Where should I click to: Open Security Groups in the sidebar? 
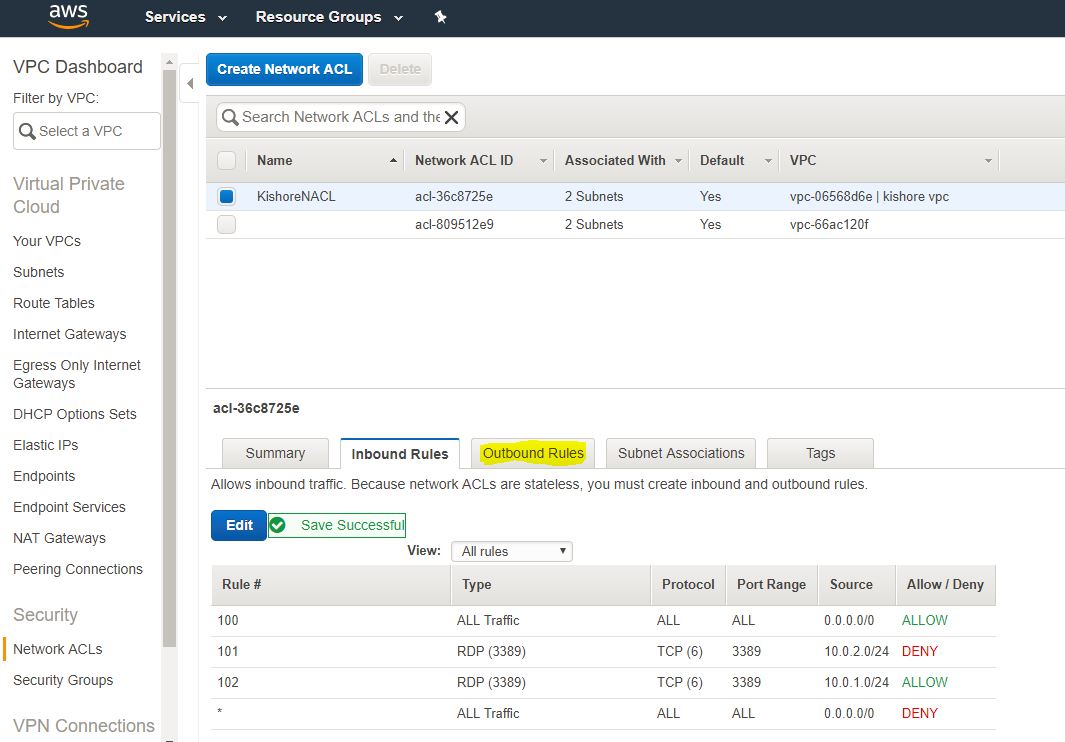click(63, 680)
